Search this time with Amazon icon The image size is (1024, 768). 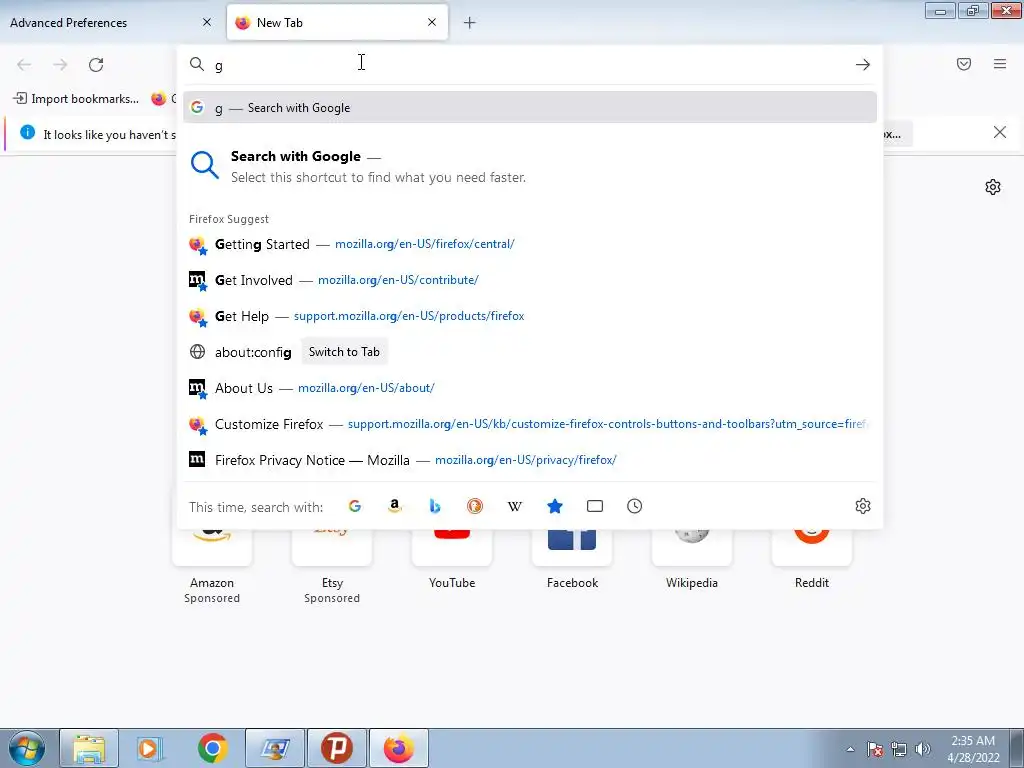coord(394,506)
